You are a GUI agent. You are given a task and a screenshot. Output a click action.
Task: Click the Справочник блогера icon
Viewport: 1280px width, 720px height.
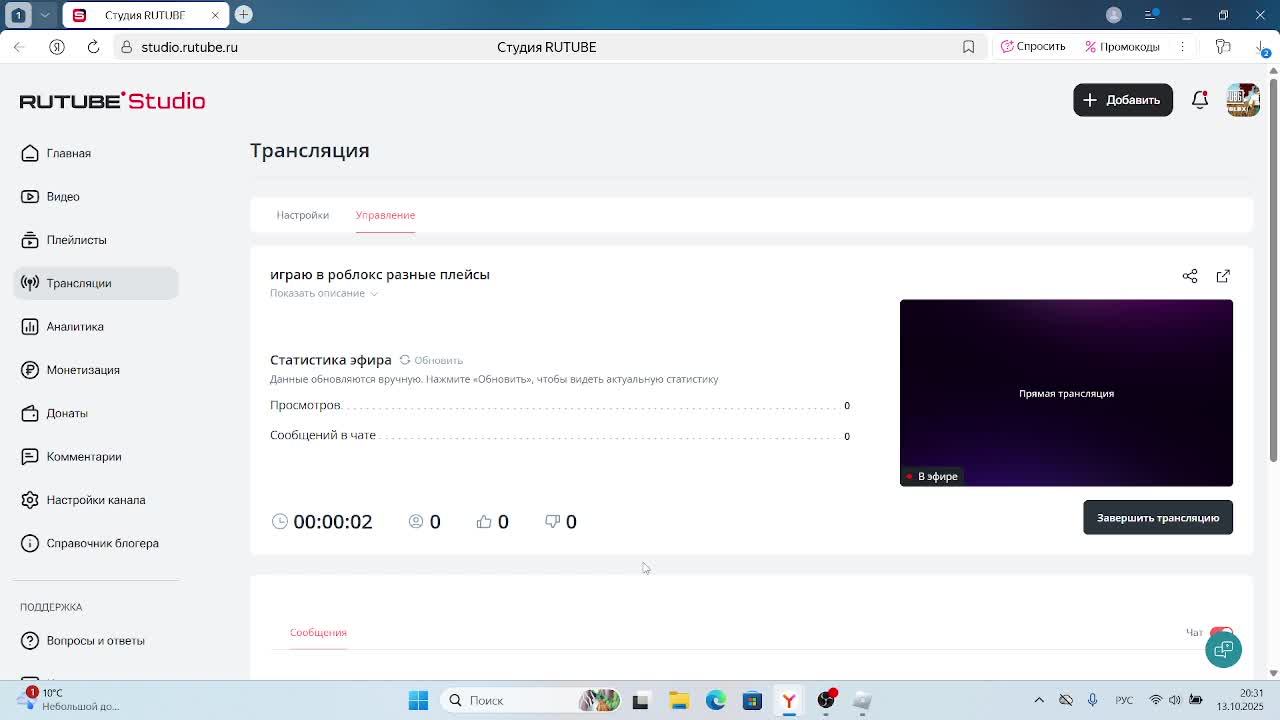(30, 543)
